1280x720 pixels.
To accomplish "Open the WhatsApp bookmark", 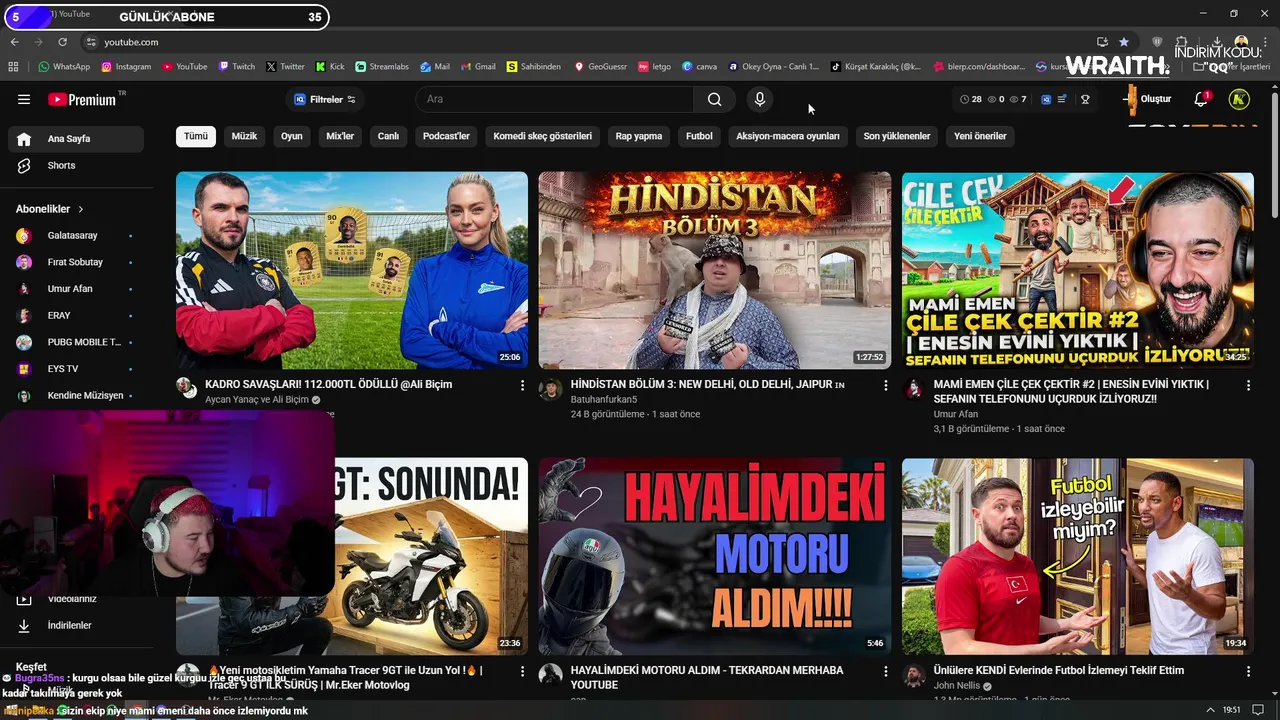I will click(x=64, y=67).
